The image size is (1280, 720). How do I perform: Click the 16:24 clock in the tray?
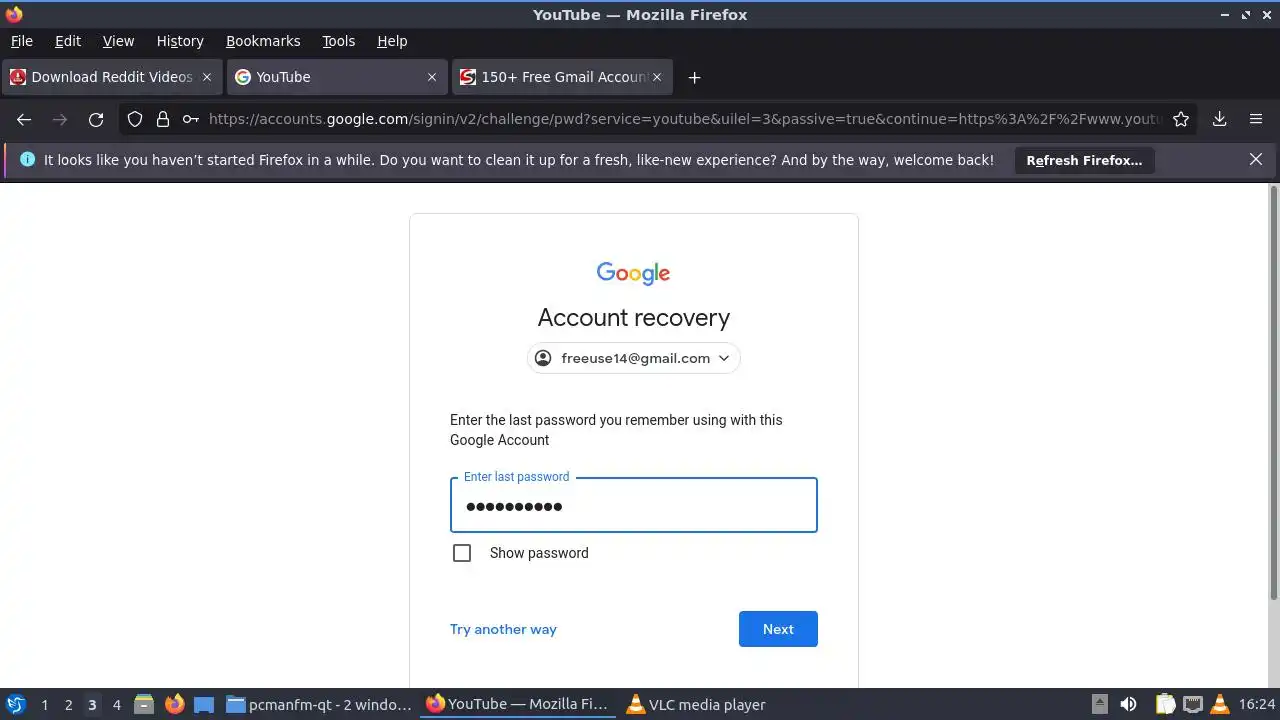tap(1257, 704)
